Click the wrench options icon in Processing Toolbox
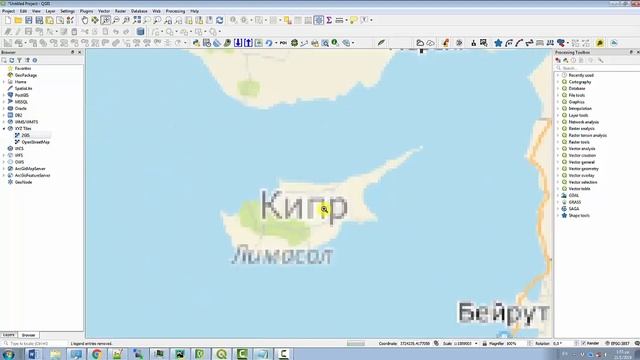The width and height of the screenshot is (640, 360). (601, 60)
